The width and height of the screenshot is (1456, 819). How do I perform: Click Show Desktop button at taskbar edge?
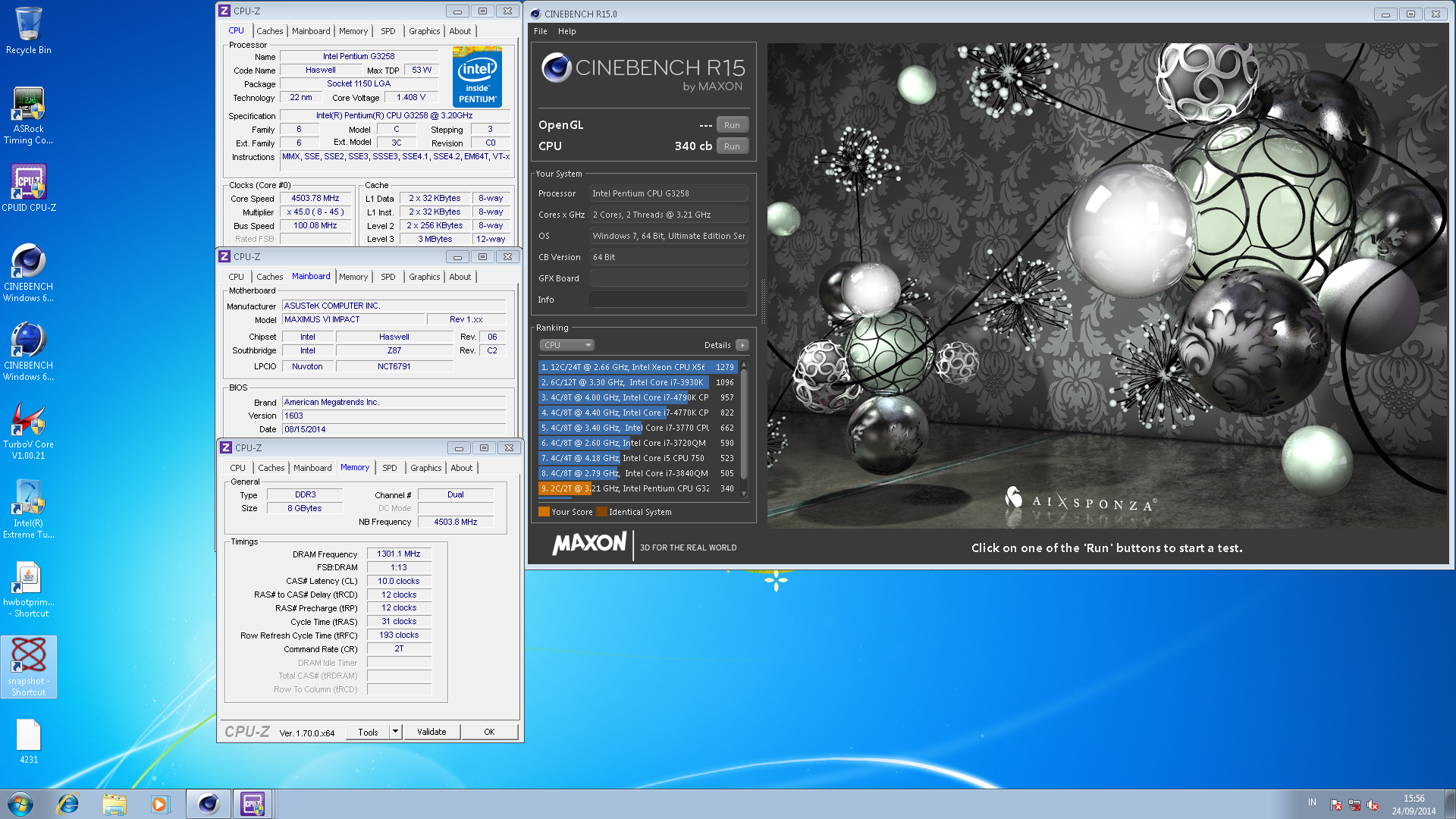[x=1449, y=804]
